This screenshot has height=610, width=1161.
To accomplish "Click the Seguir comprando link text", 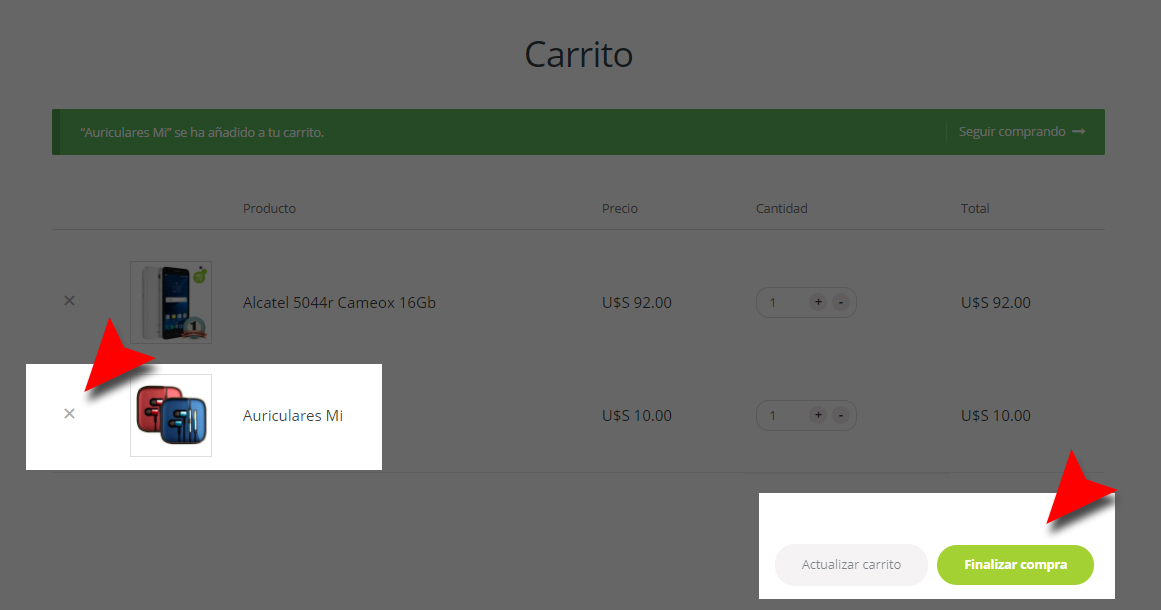I will 1012,132.
